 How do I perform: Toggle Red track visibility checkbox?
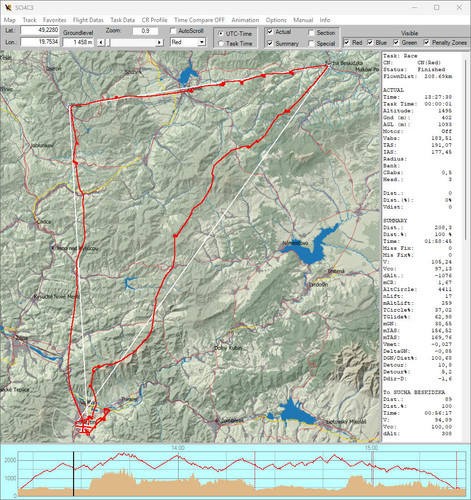[347, 43]
